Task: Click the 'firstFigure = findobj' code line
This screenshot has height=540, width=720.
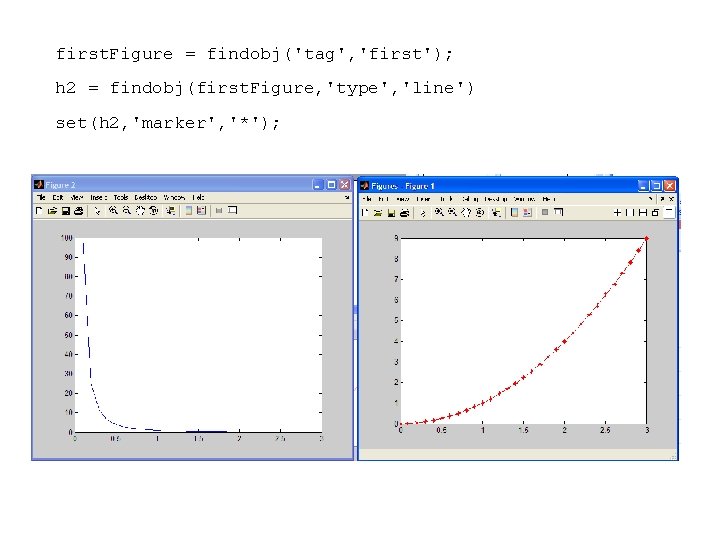Action: 254,54
